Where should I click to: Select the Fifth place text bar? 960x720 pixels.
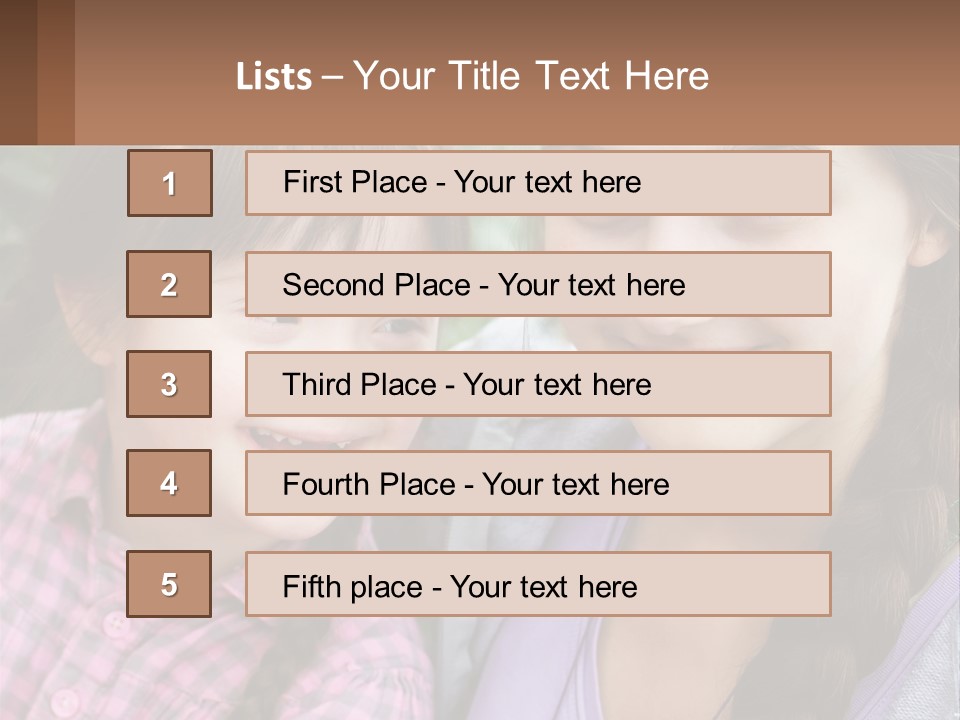coord(538,584)
